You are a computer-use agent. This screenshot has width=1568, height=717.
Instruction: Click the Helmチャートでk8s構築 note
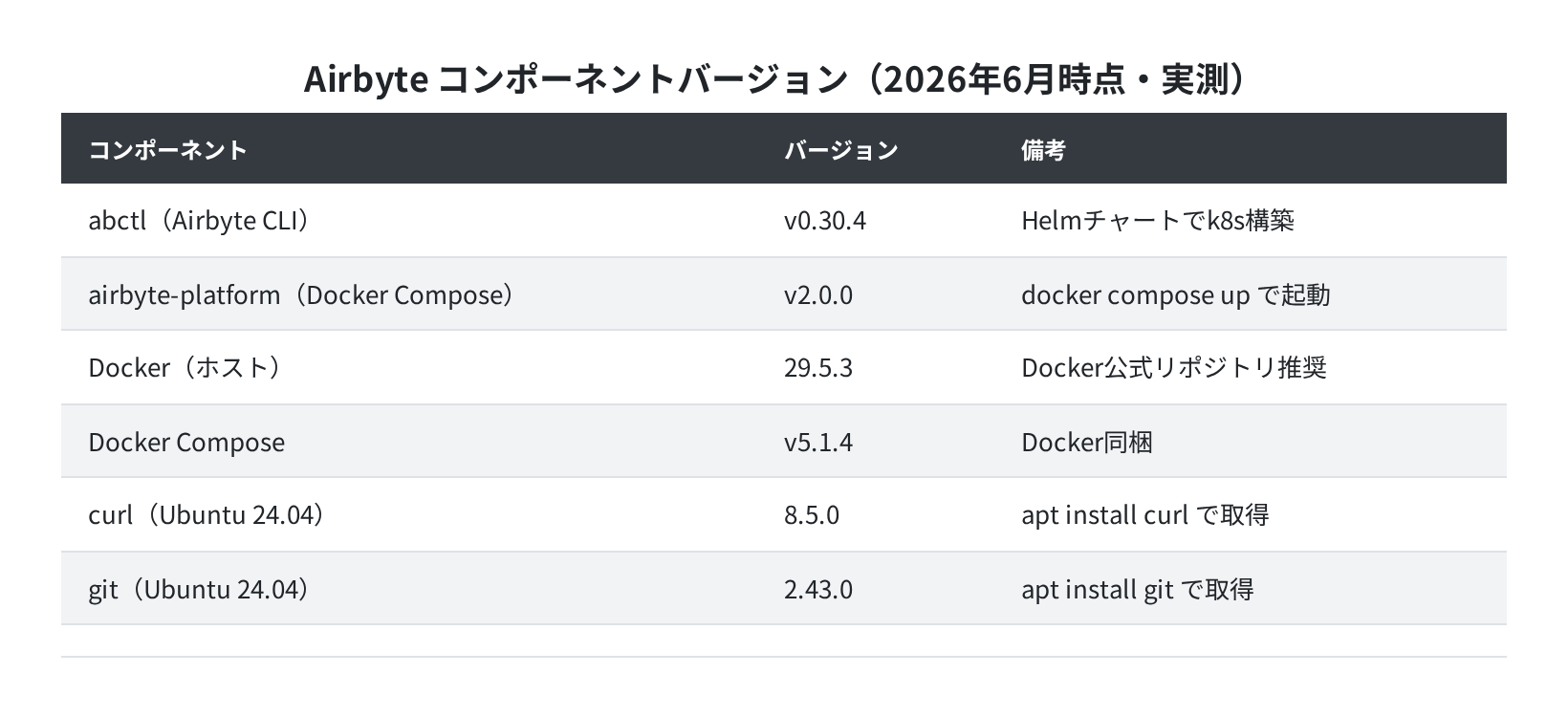tap(1158, 221)
